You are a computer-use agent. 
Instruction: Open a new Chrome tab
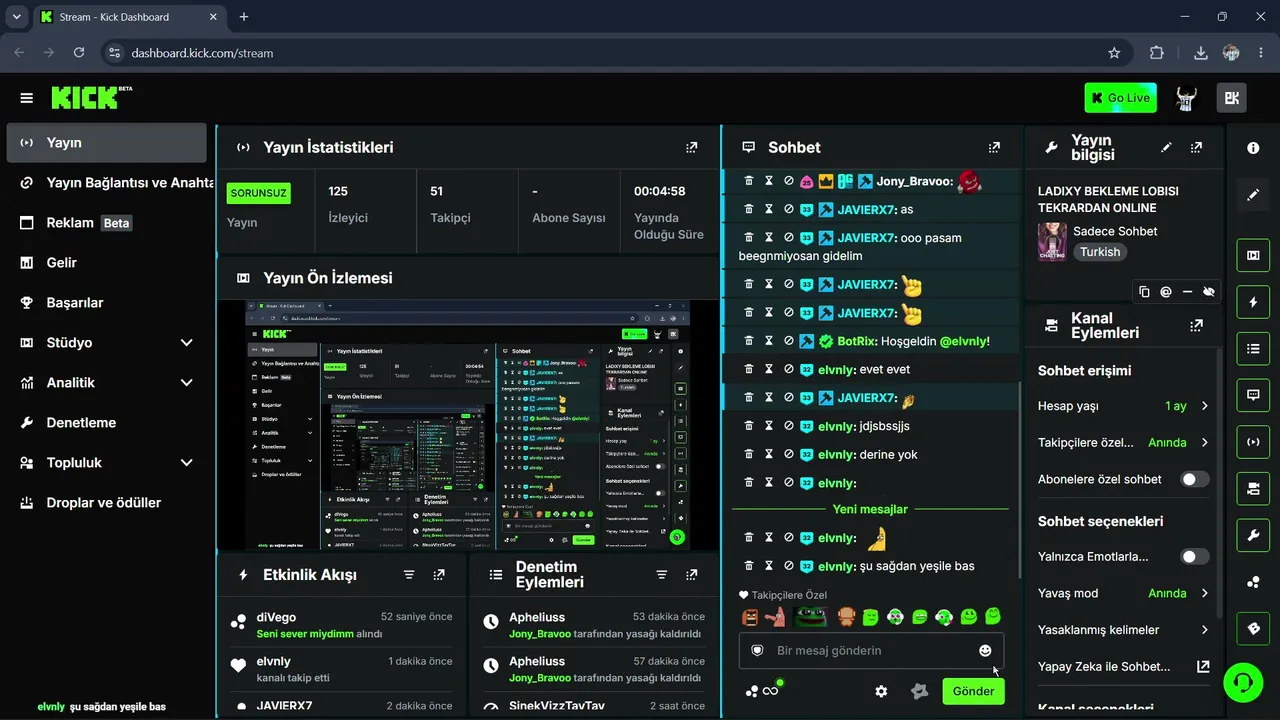(x=244, y=17)
